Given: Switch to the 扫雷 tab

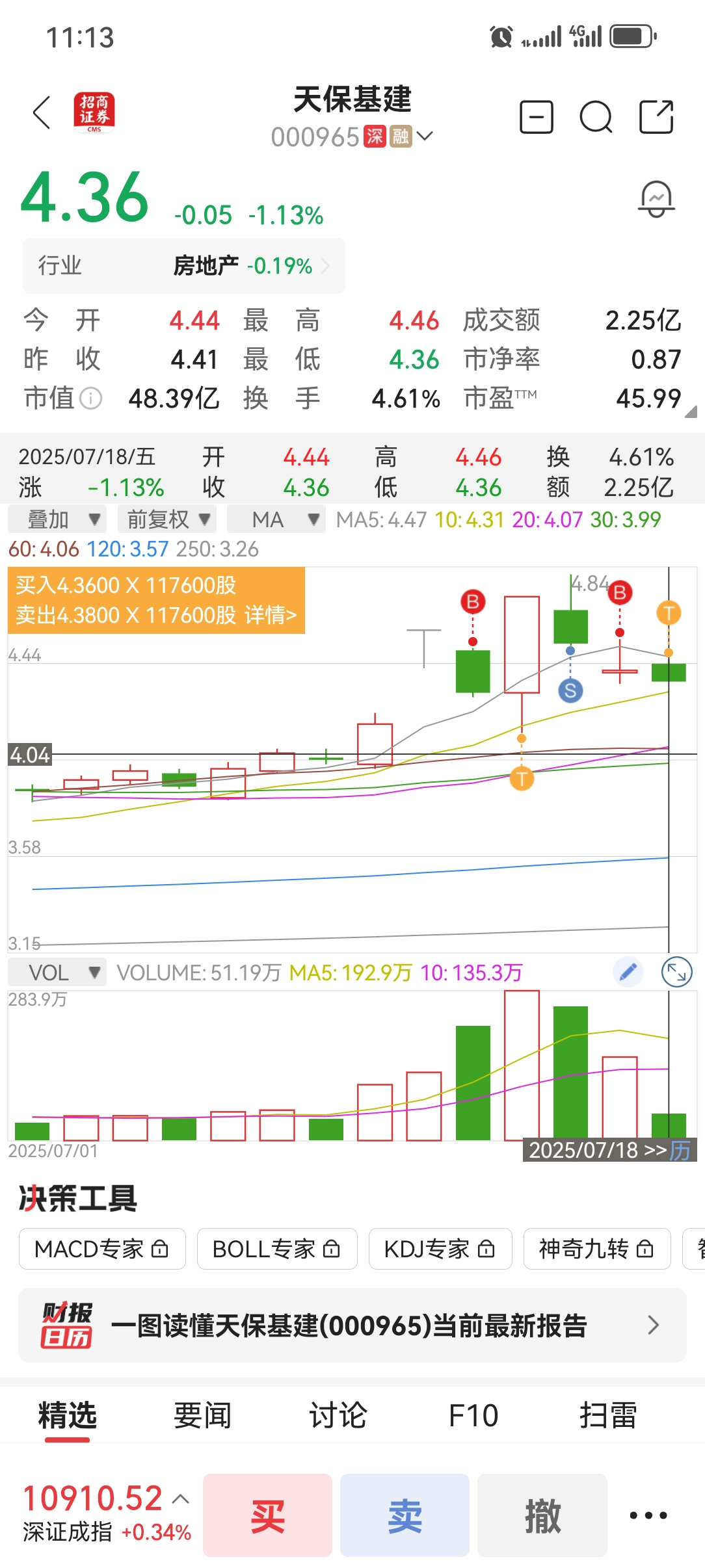Looking at the screenshot, I should click(x=609, y=1415).
